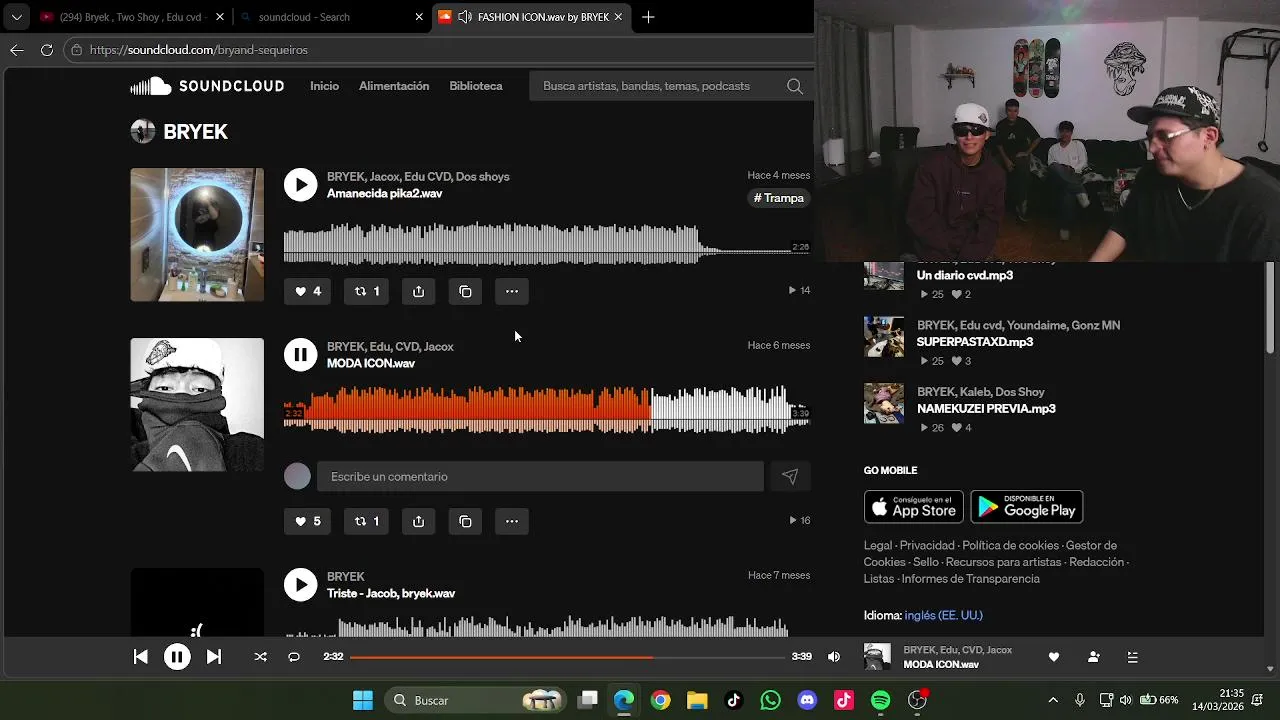1280x720 pixels.
Task: Click the App Store download badge
Action: click(914, 507)
